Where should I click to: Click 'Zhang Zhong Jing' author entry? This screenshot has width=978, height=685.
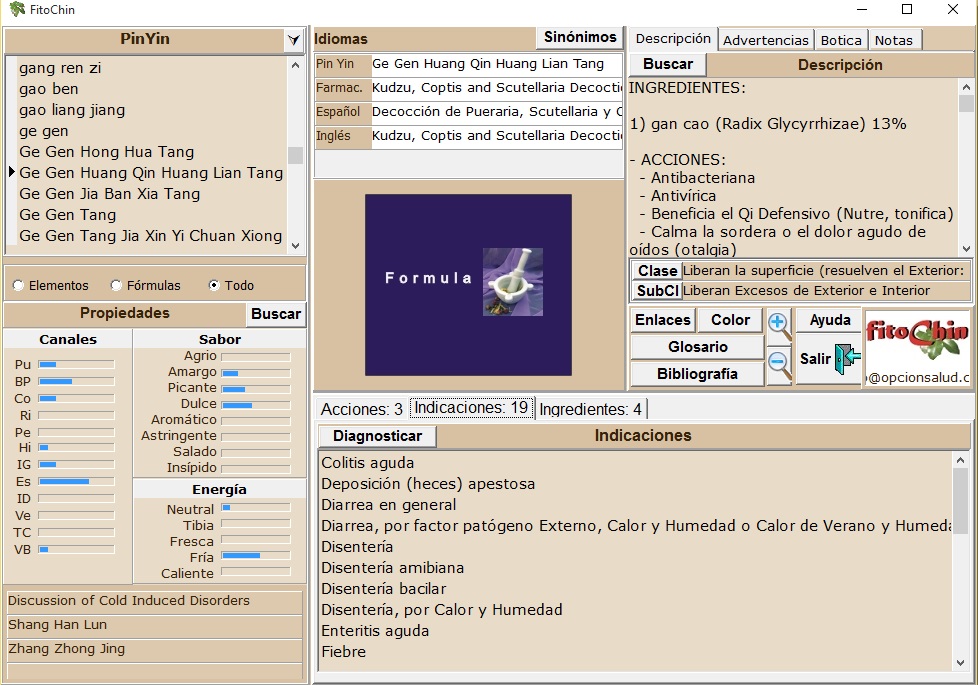(x=154, y=649)
